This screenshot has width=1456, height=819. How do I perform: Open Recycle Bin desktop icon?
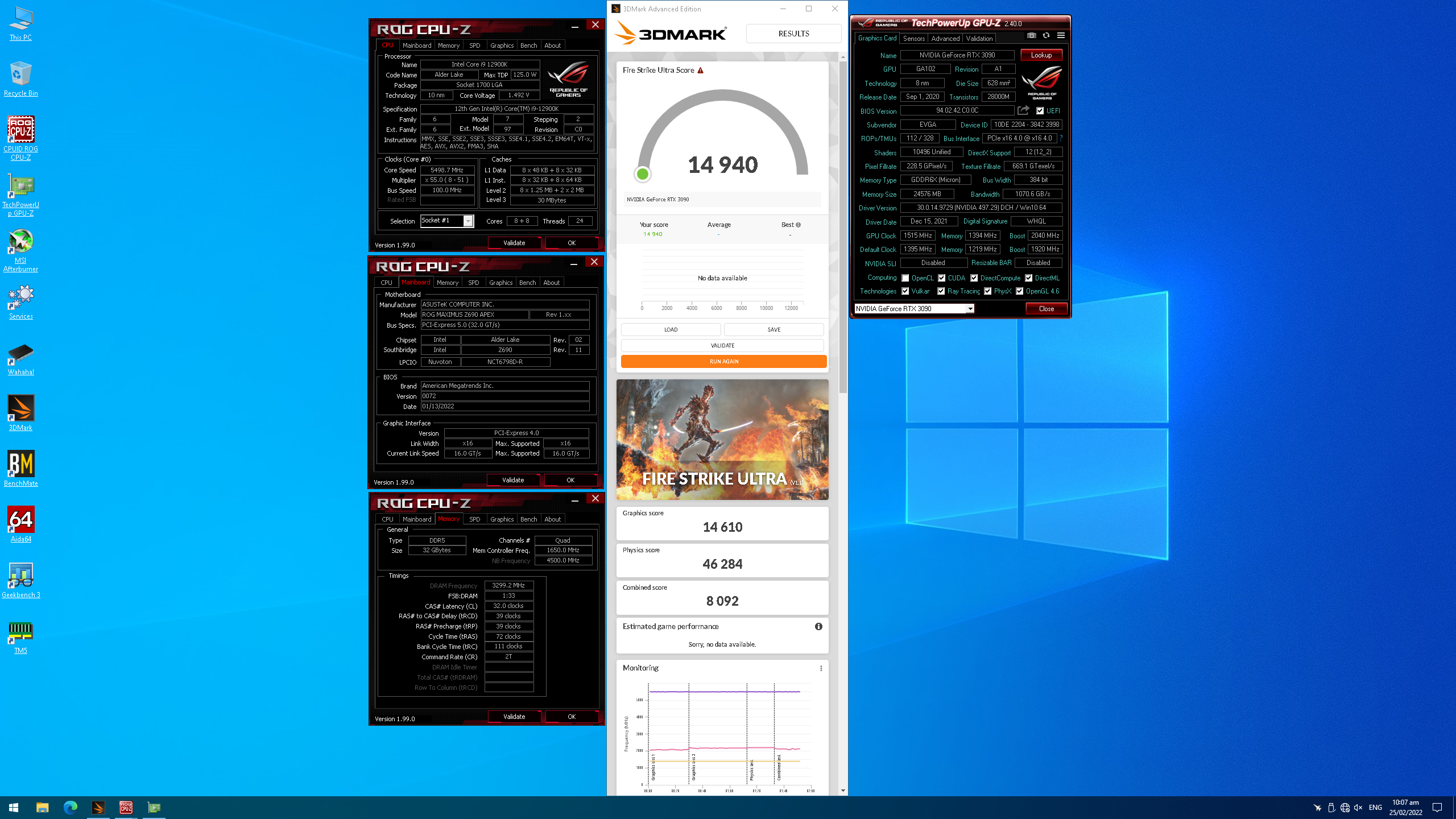point(20,79)
